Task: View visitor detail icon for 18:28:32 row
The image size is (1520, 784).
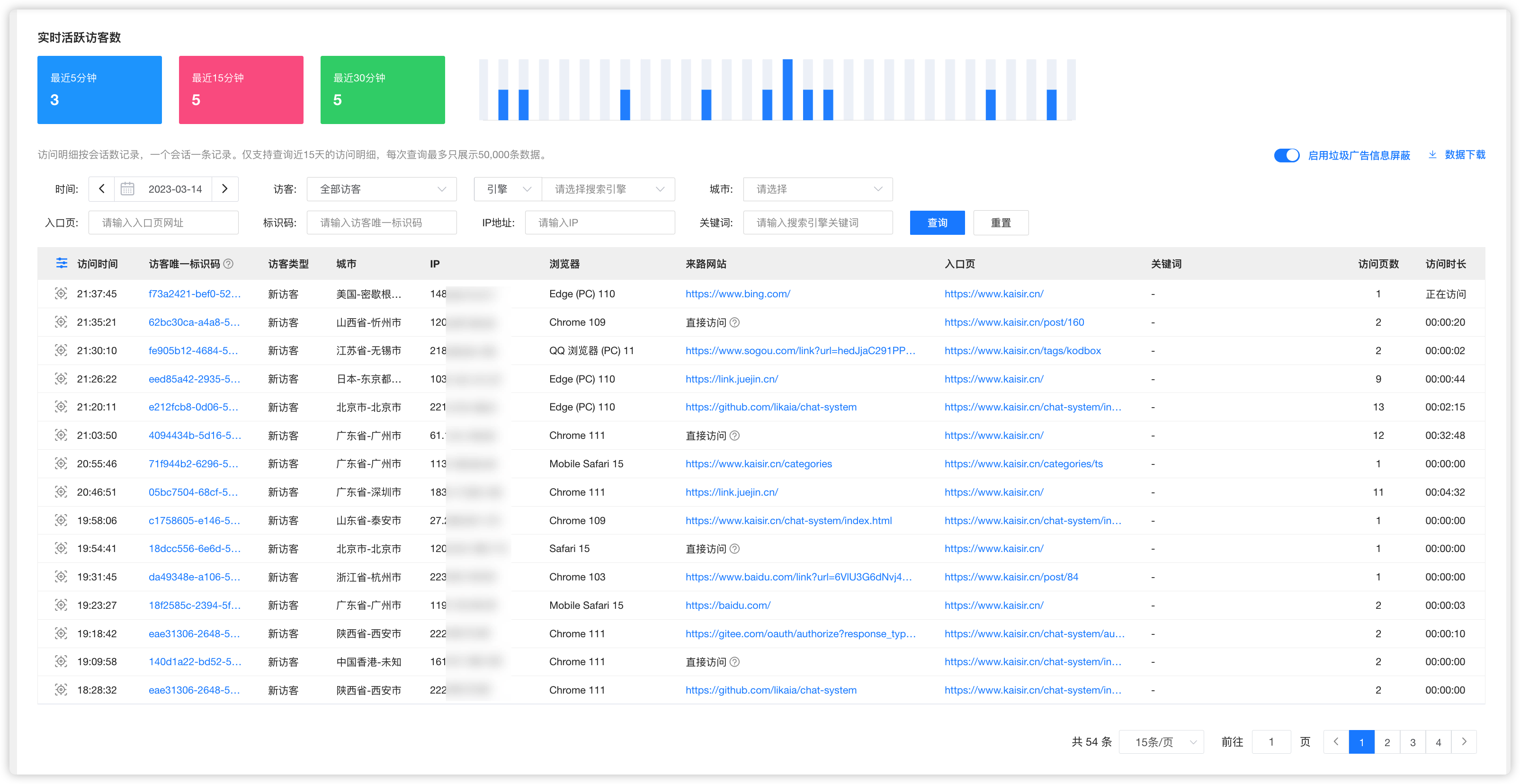Action: point(61,690)
